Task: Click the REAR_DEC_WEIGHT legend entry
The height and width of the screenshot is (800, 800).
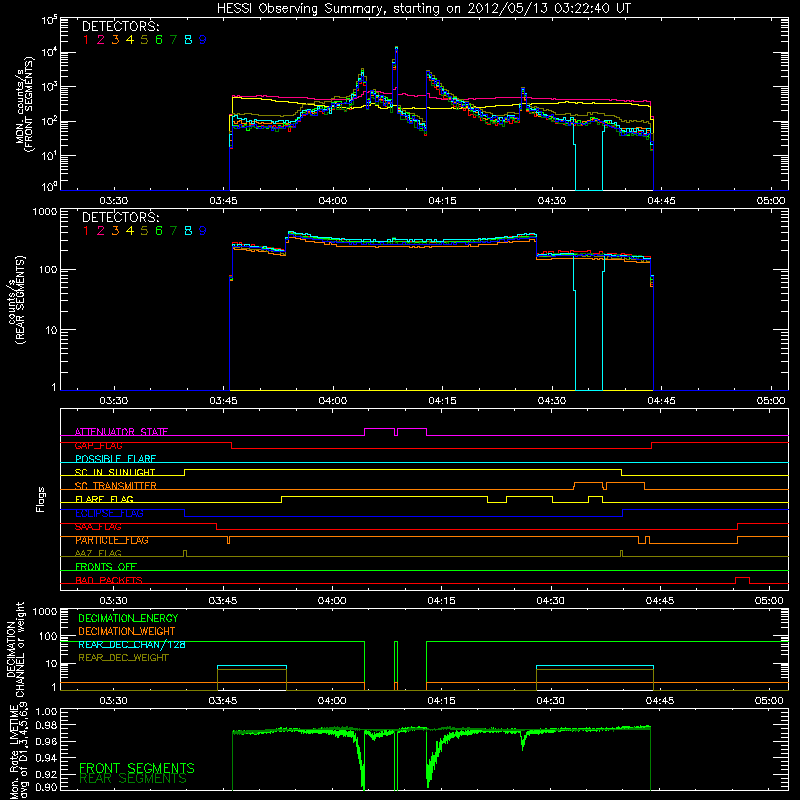Action: [x=123, y=658]
